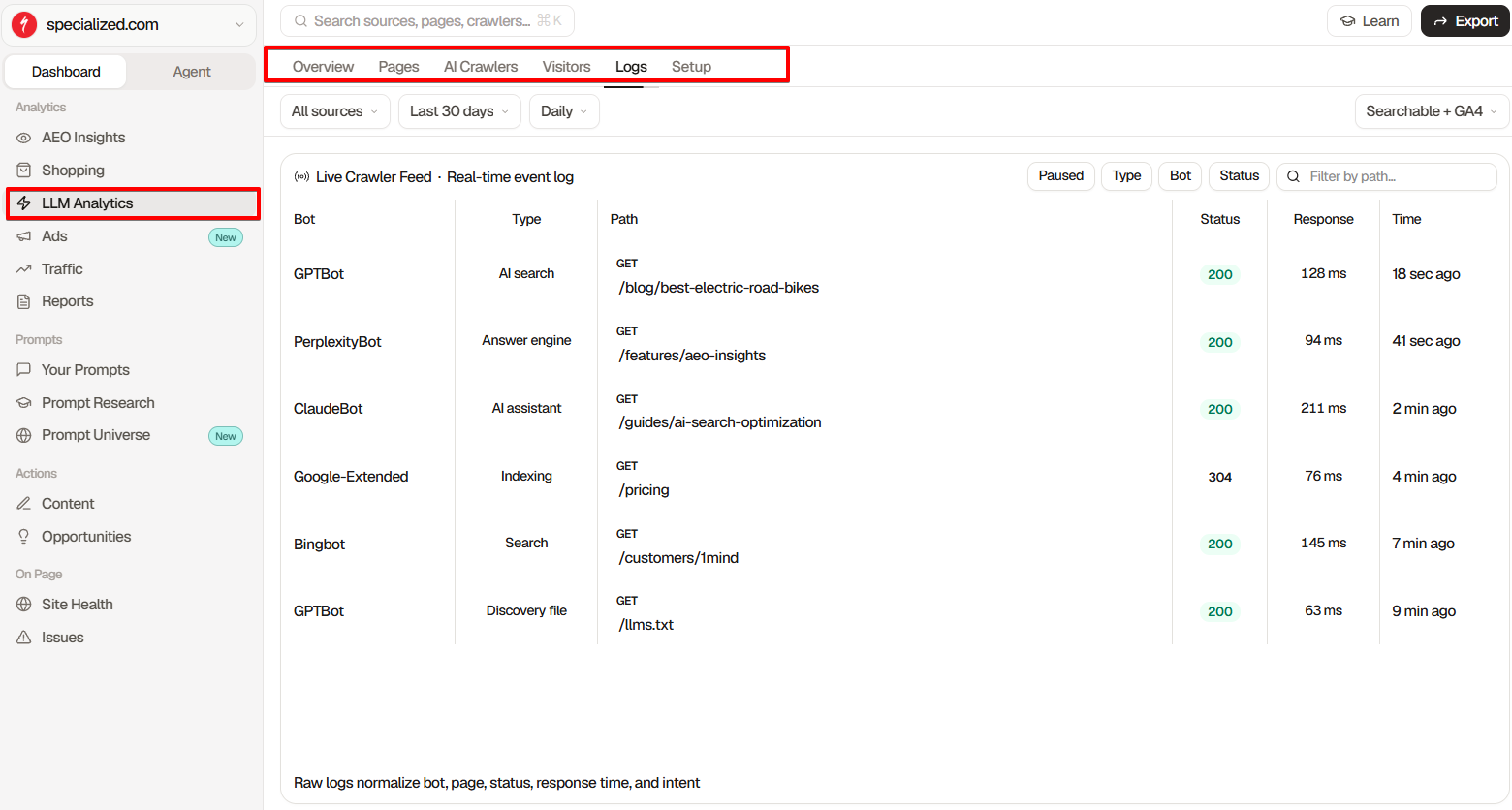Click the Learn button
This screenshot has height=810, width=1512.
[1370, 21]
